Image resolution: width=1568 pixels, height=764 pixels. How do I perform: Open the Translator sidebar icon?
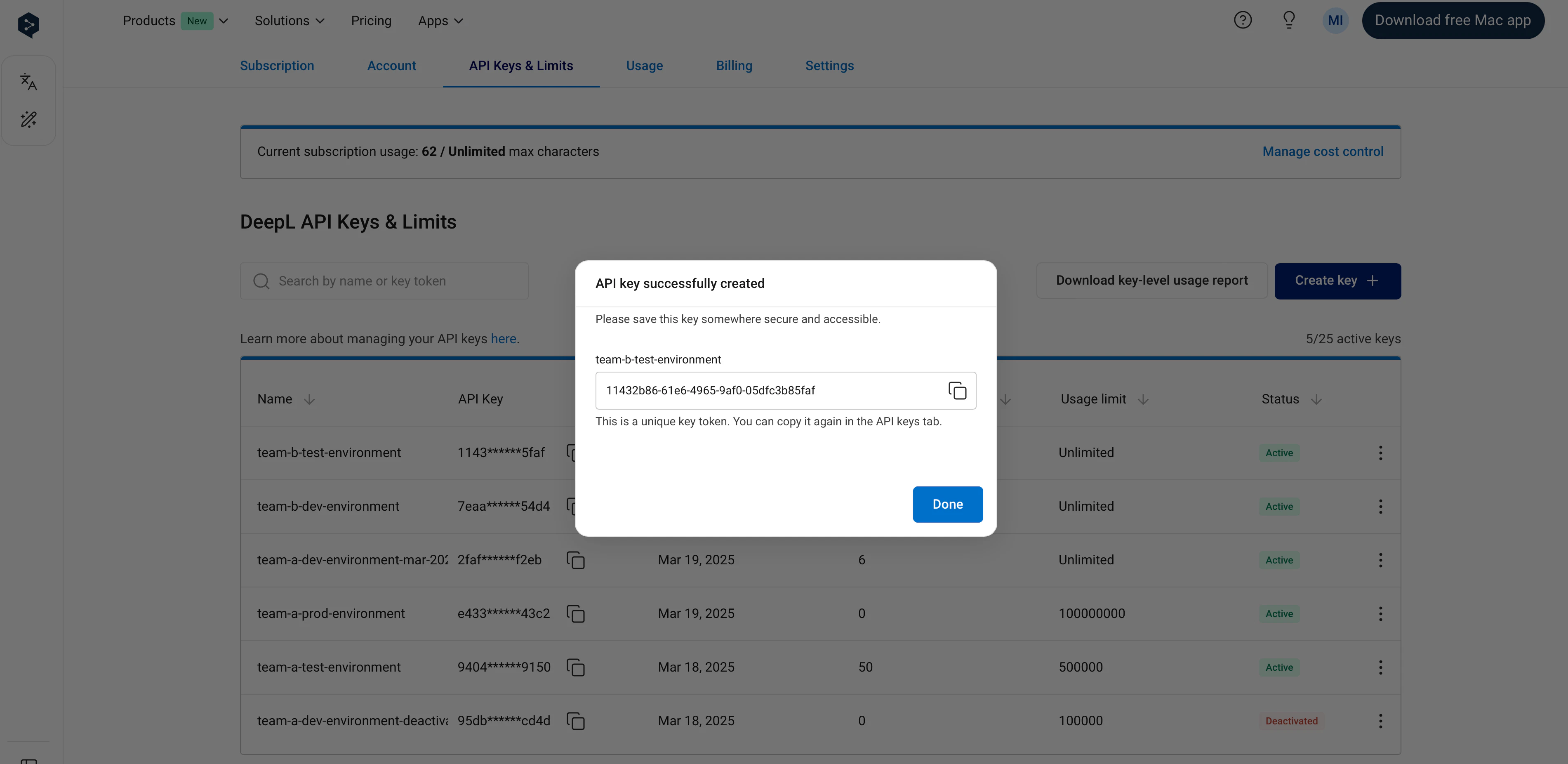(x=28, y=82)
